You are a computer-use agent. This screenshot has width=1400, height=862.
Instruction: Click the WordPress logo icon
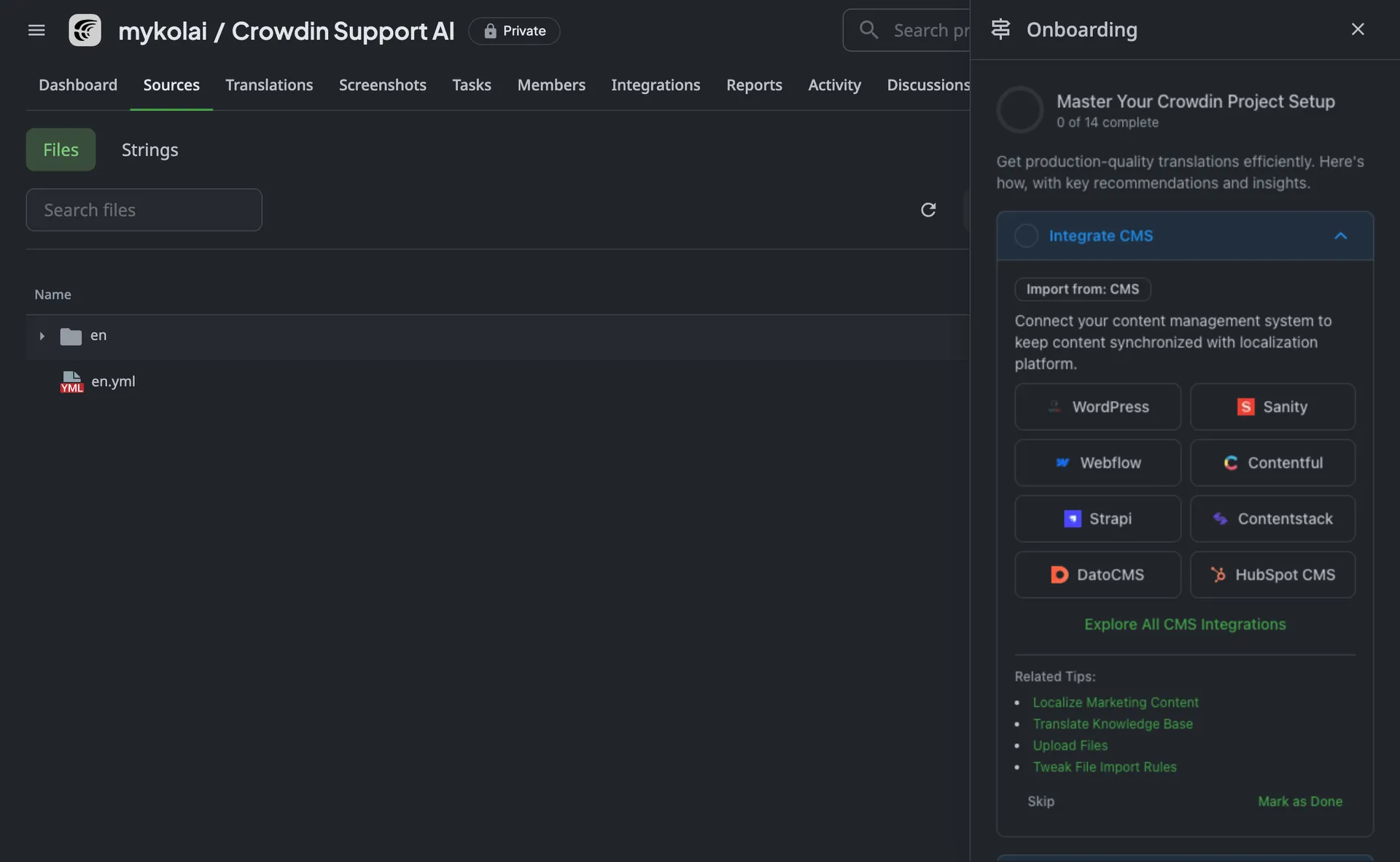tap(1054, 407)
